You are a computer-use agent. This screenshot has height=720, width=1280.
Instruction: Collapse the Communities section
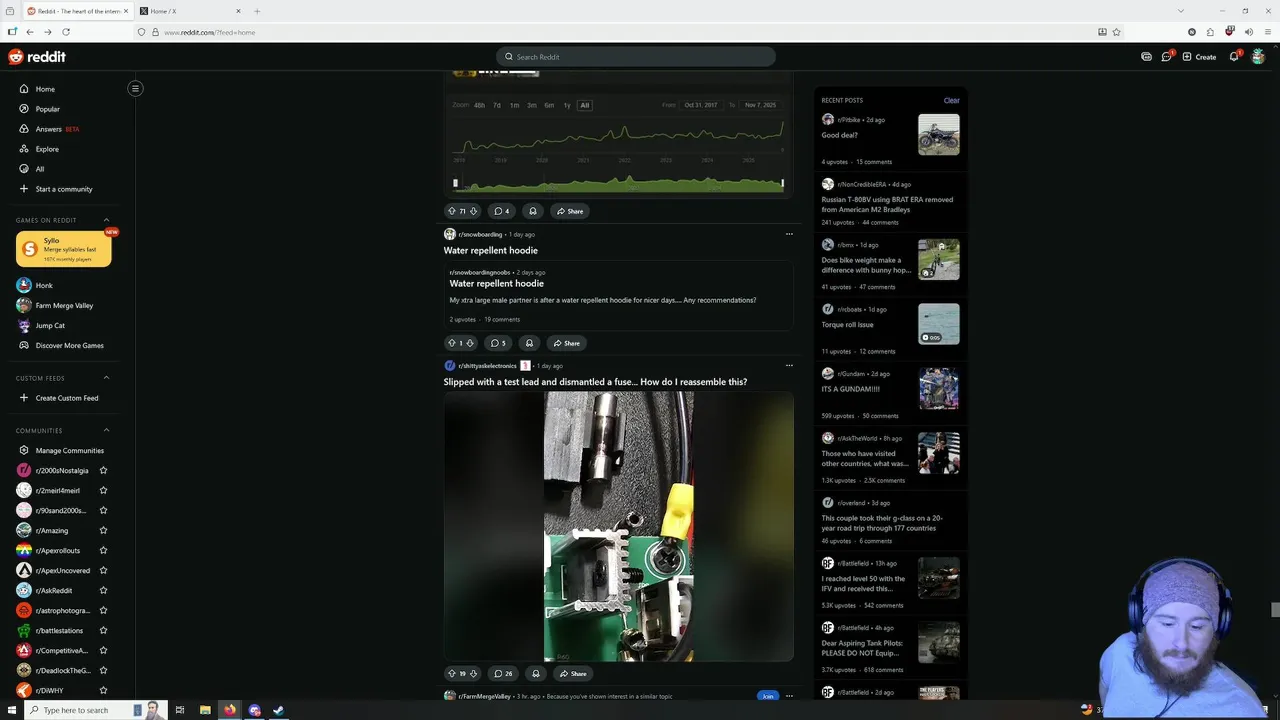[x=107, y=430]
